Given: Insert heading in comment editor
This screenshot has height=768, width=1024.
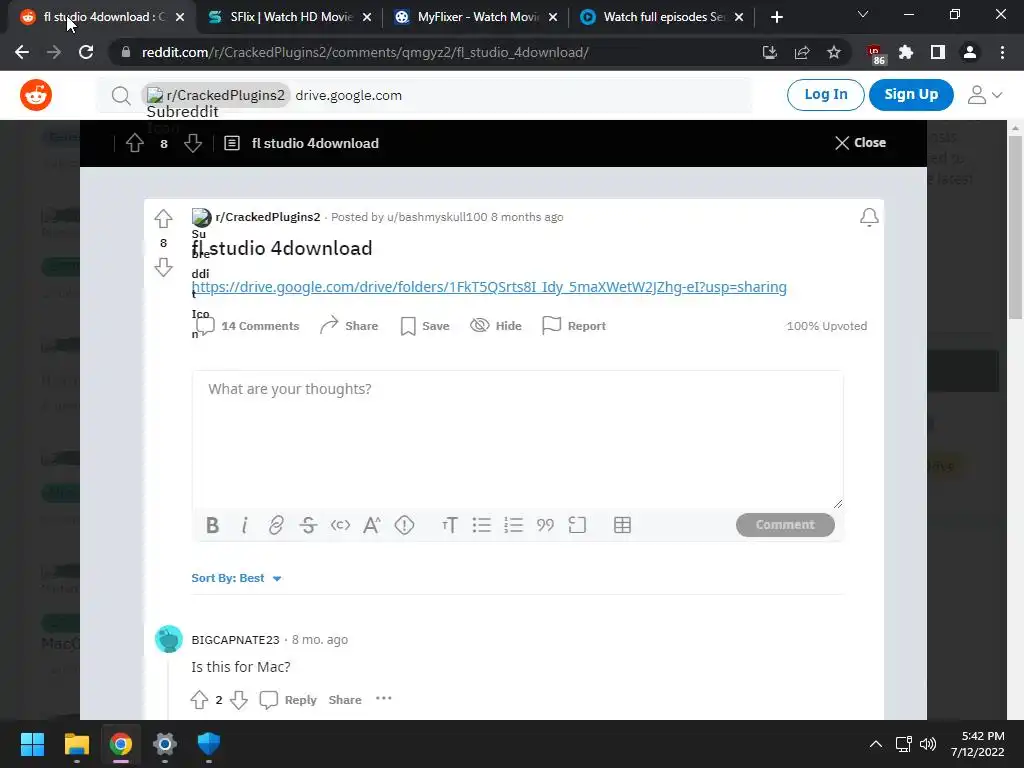Looking at the screenshot, I should coord(449,525).
